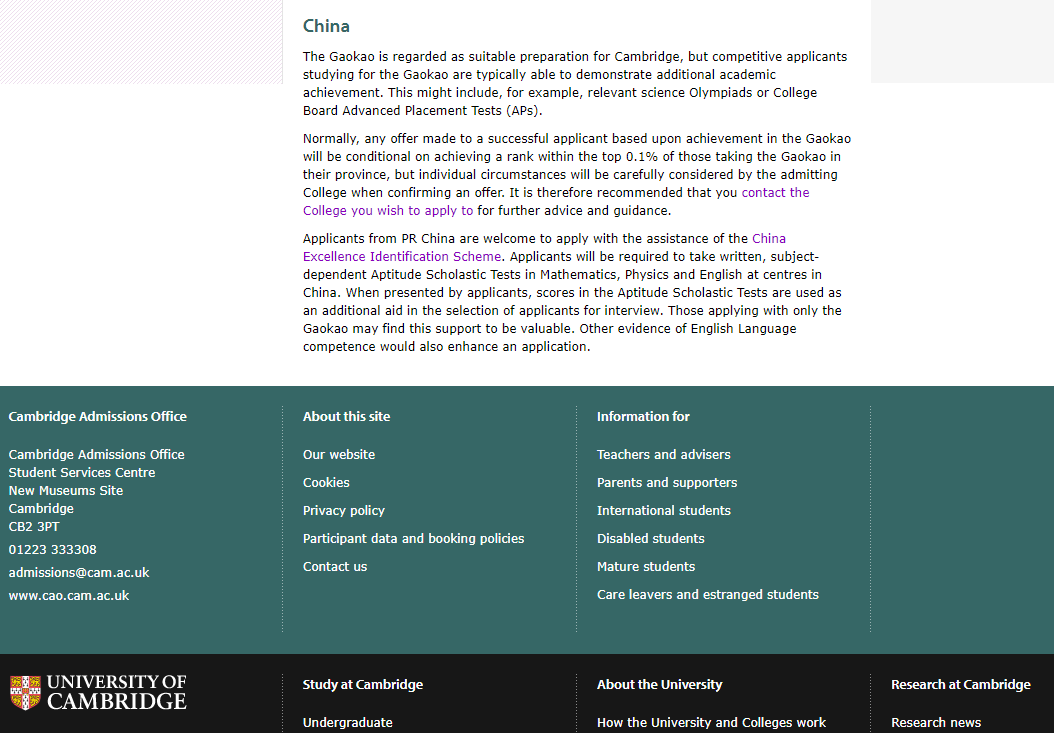Open the Undergraduate link in the footer

348,723
